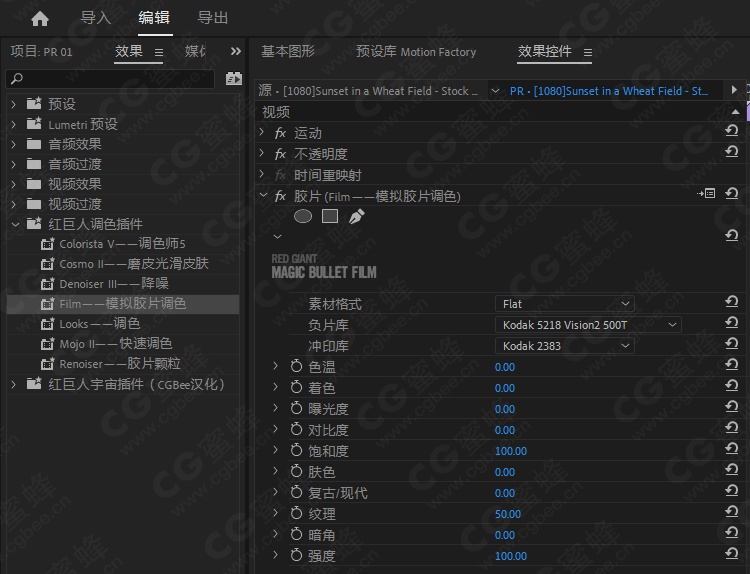
Task: Reset the 运动 effect
Action: tap(731, 130)
